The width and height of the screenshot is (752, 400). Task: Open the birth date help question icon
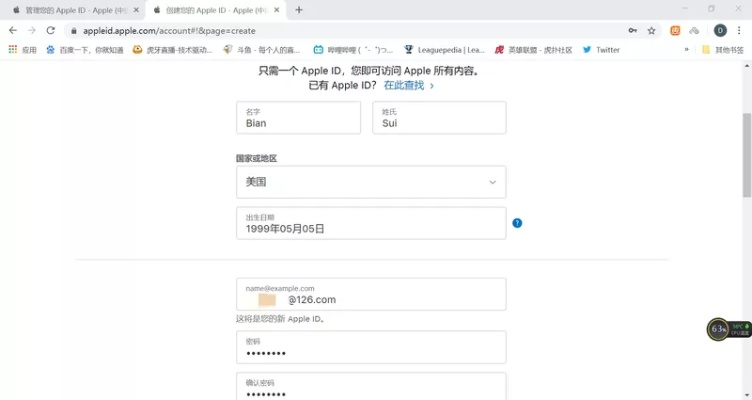pyautogui.click(x=517, y=223)
